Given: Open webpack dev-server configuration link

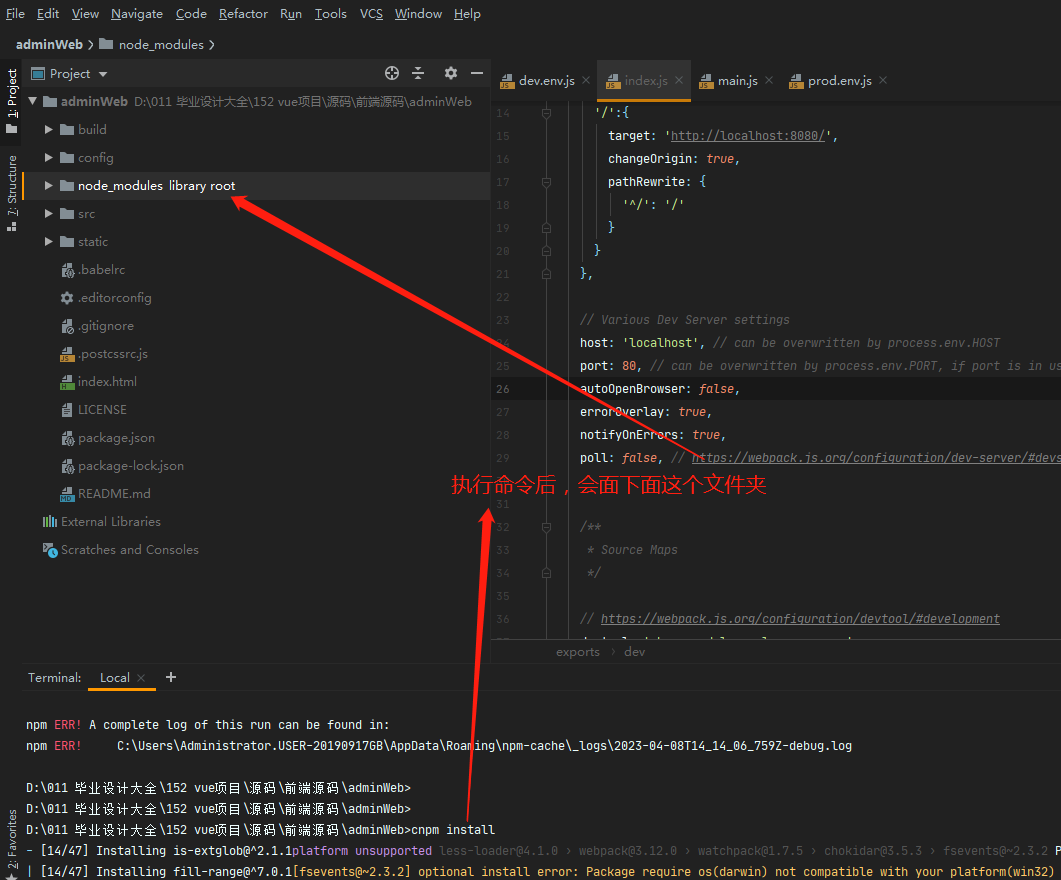Looking at the screenshot, I should point(876,458).
